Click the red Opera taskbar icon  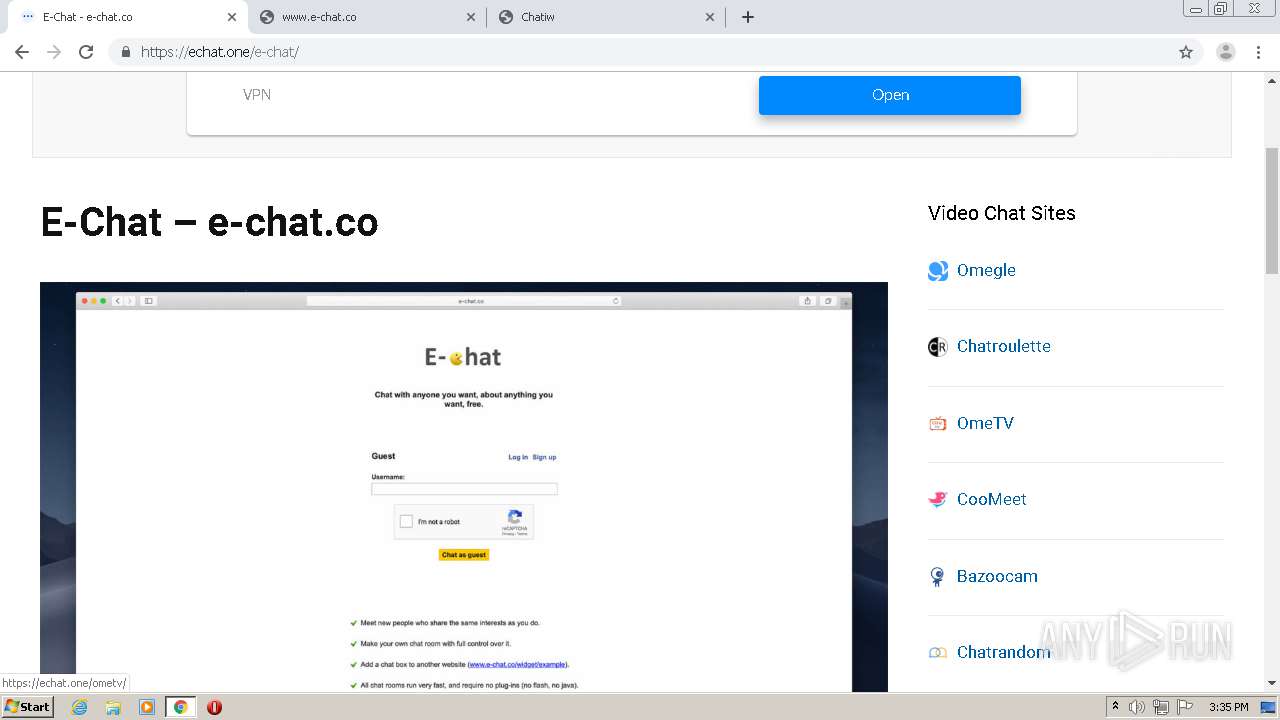point(214,707)
